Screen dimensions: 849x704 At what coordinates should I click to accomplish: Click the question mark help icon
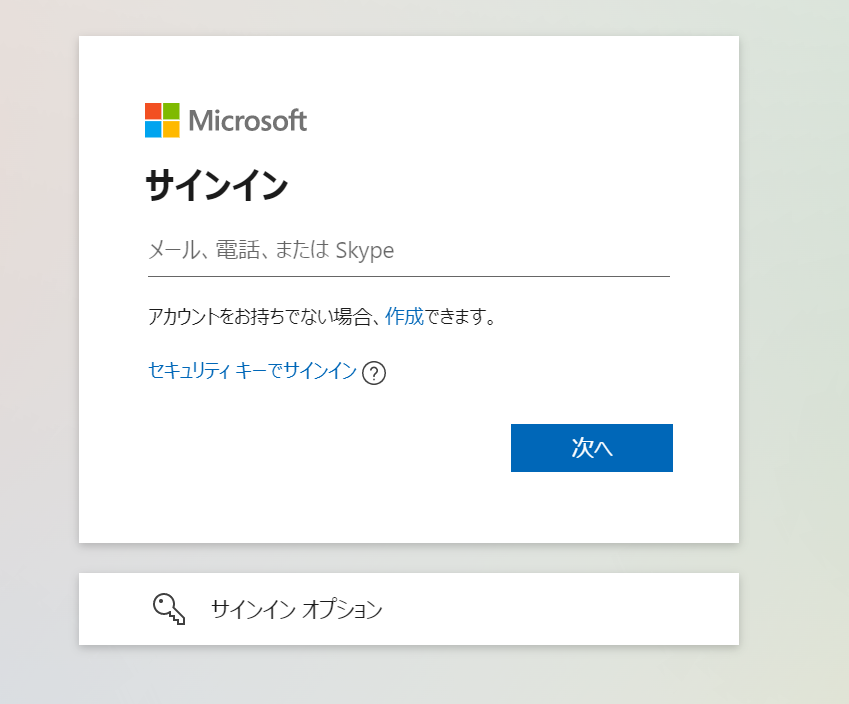(x=374, y=373)
